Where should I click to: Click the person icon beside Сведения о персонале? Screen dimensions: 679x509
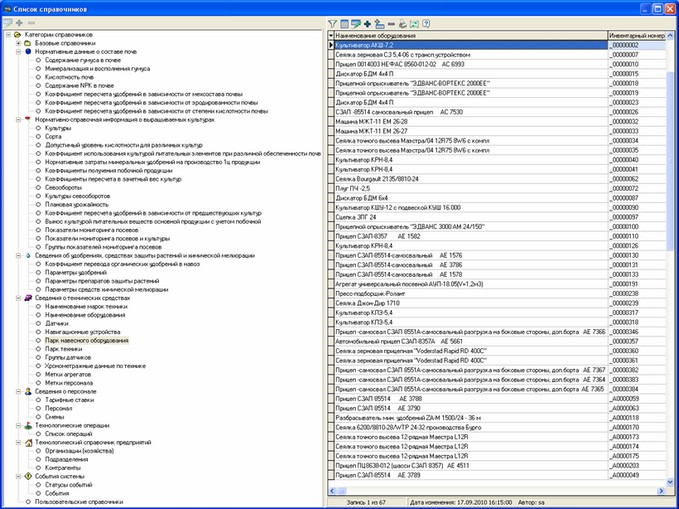27,391
